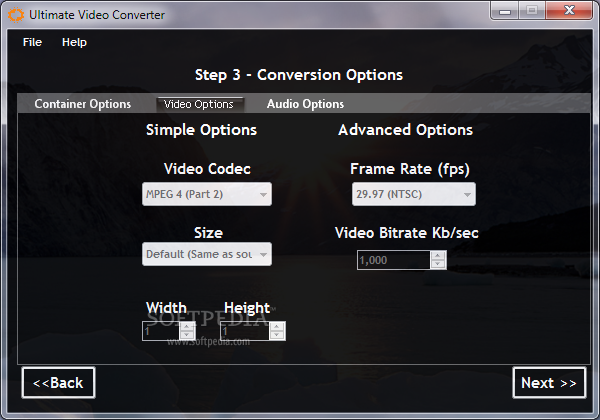Viewport: 600px width, 420px height.
Task: Close the Ultimate Video Converter window
Action: (569, 11)
